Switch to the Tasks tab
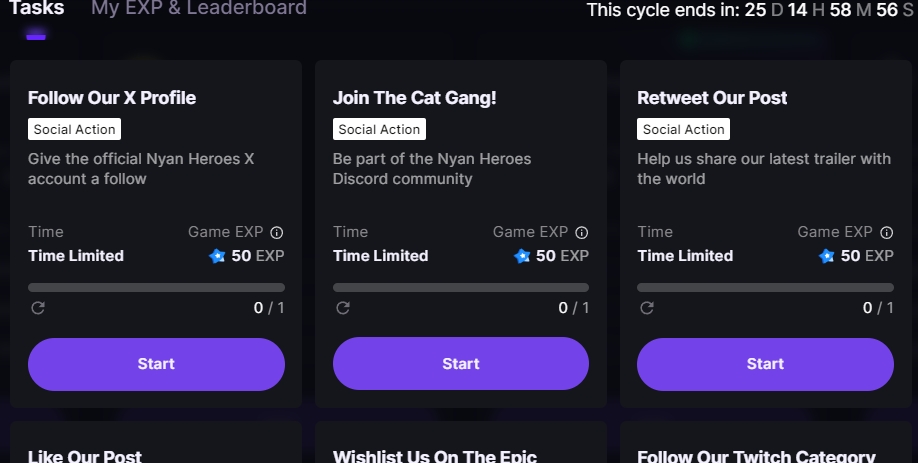The width and height of the screenshot is (918, 463). coord(37,9)
